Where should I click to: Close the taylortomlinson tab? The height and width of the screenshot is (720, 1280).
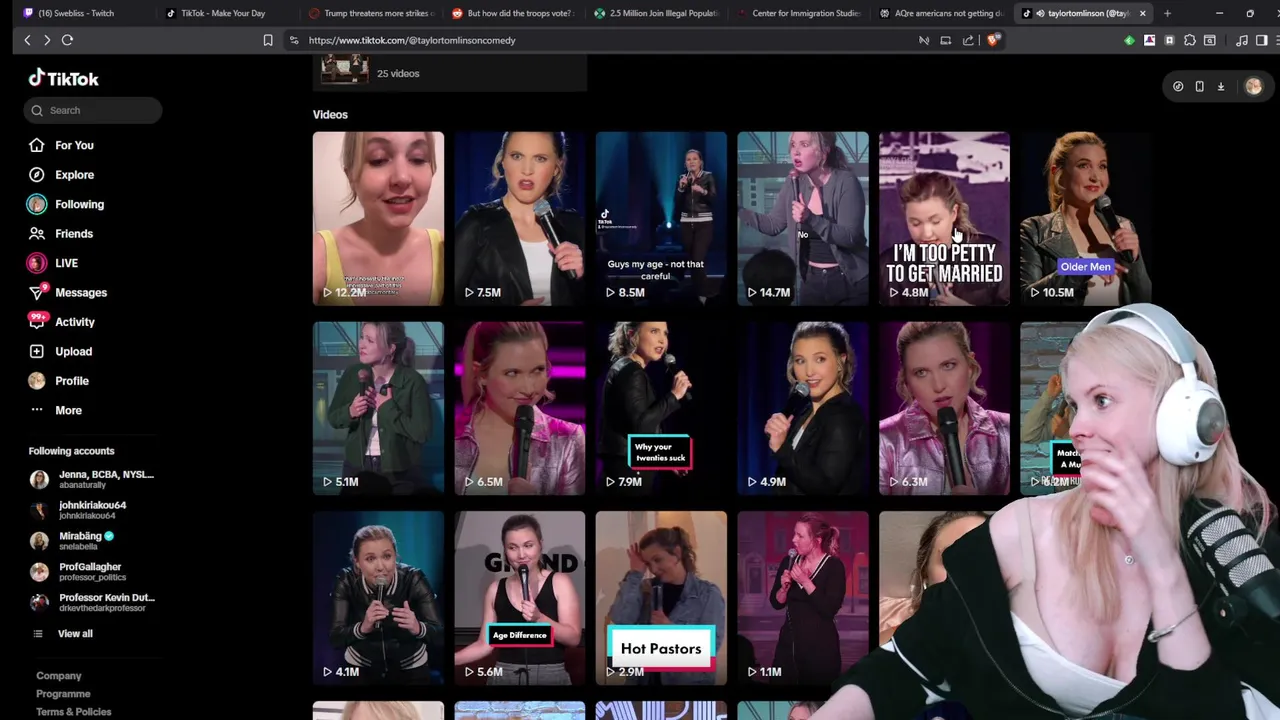1142,13
